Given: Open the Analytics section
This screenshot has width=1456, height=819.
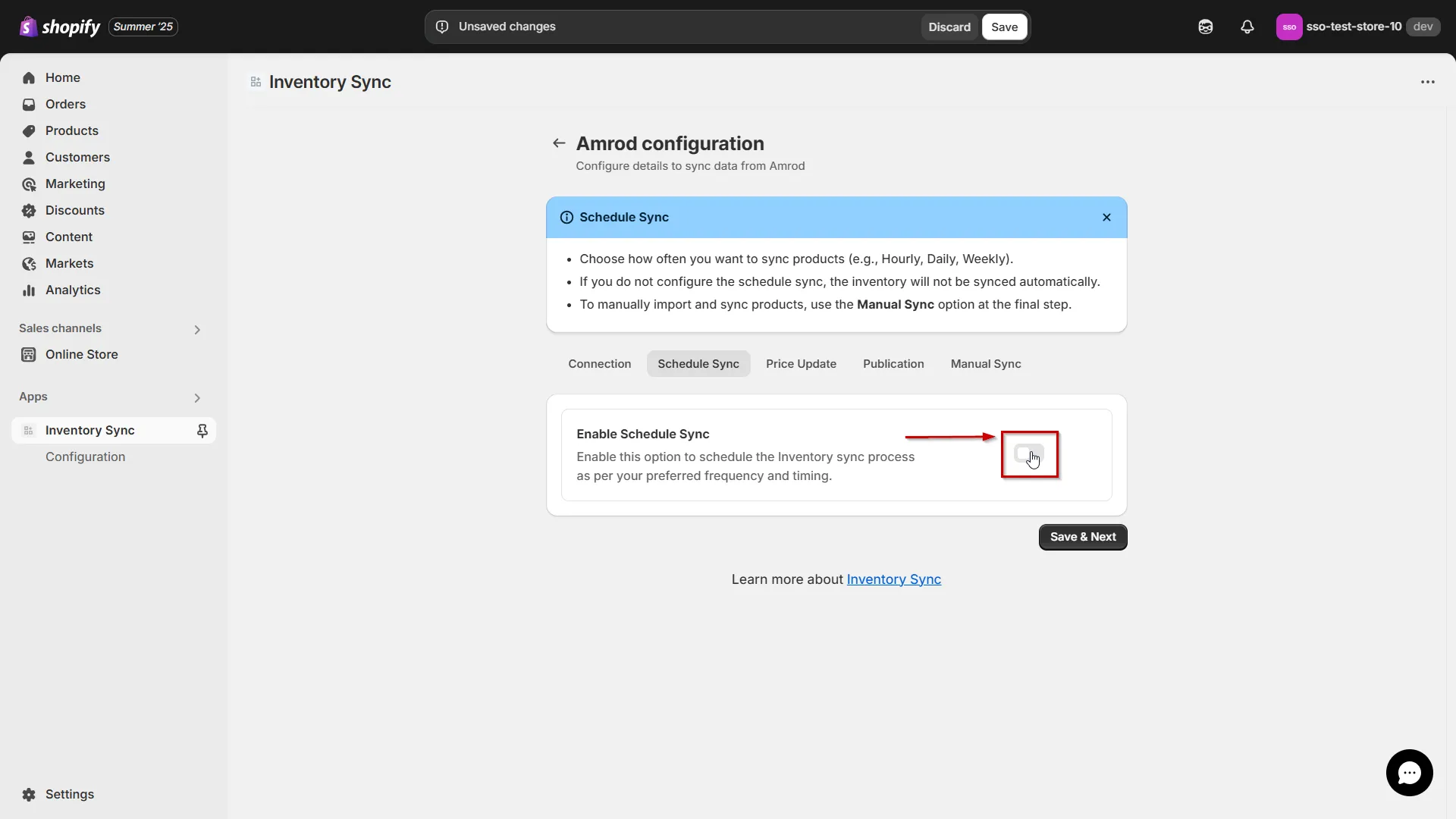Looking at the screenshot, I should coord(72,290).
